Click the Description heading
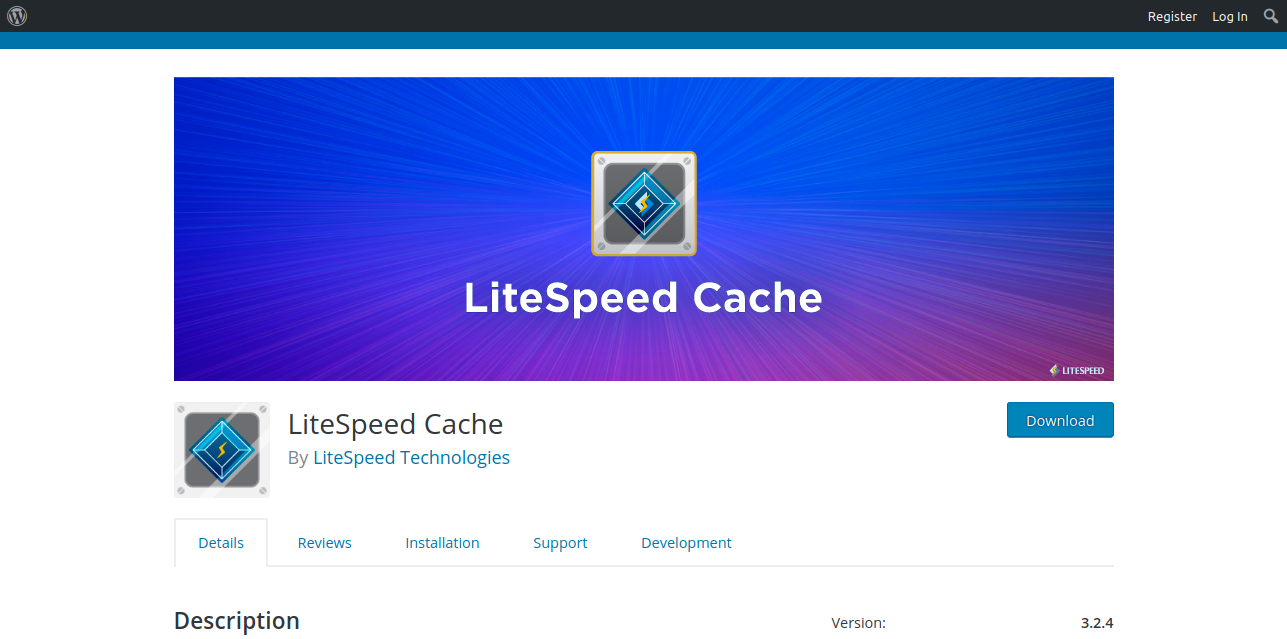1287x639 pixels. (x=237, y=620)
